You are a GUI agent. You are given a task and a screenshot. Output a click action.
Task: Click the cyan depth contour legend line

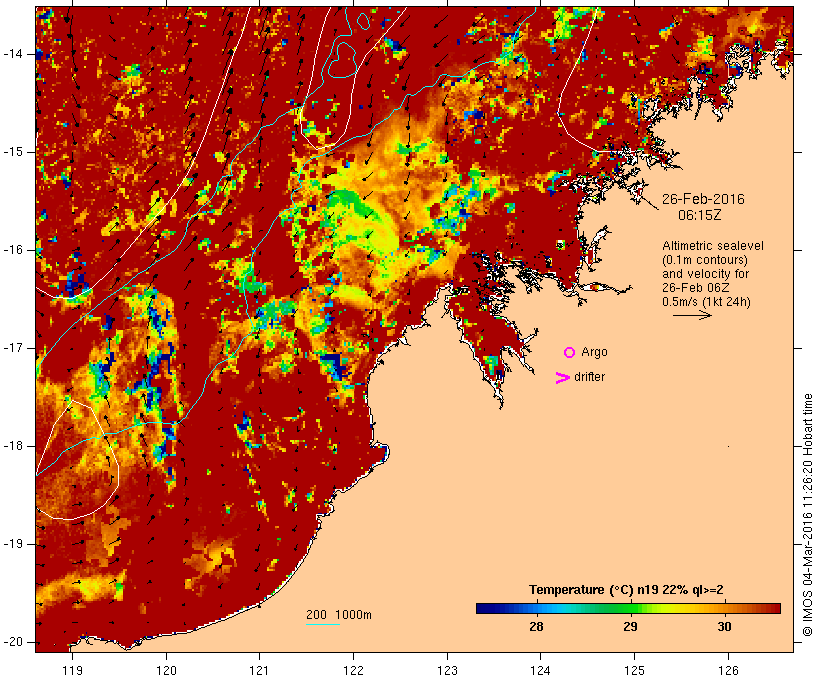point(323,625)
